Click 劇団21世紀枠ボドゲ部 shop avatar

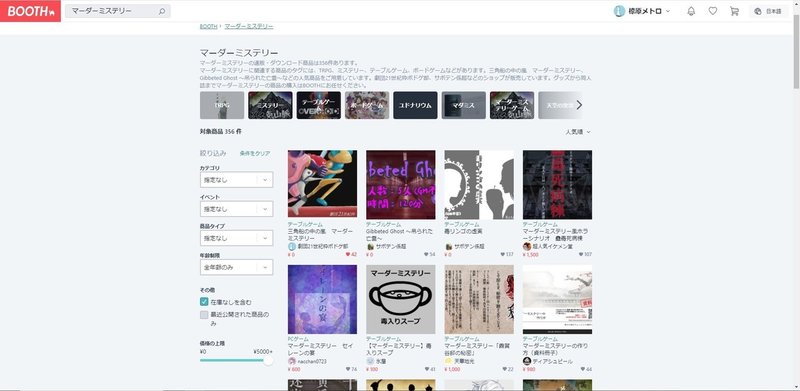click(292, 247)
